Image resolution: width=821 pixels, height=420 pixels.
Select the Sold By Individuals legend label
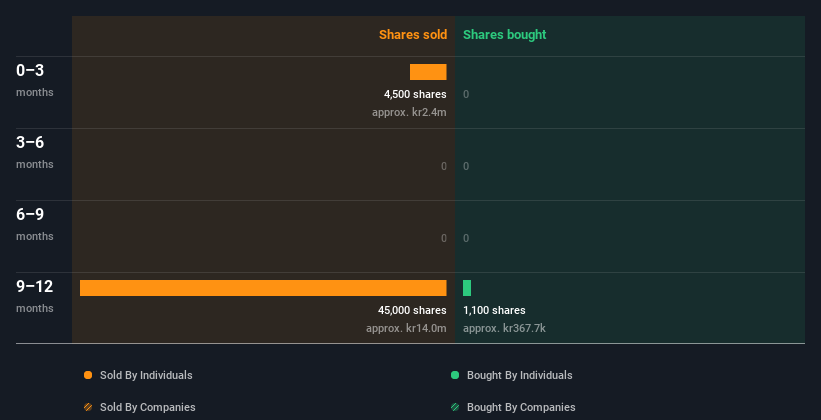[x=146, y=375]
